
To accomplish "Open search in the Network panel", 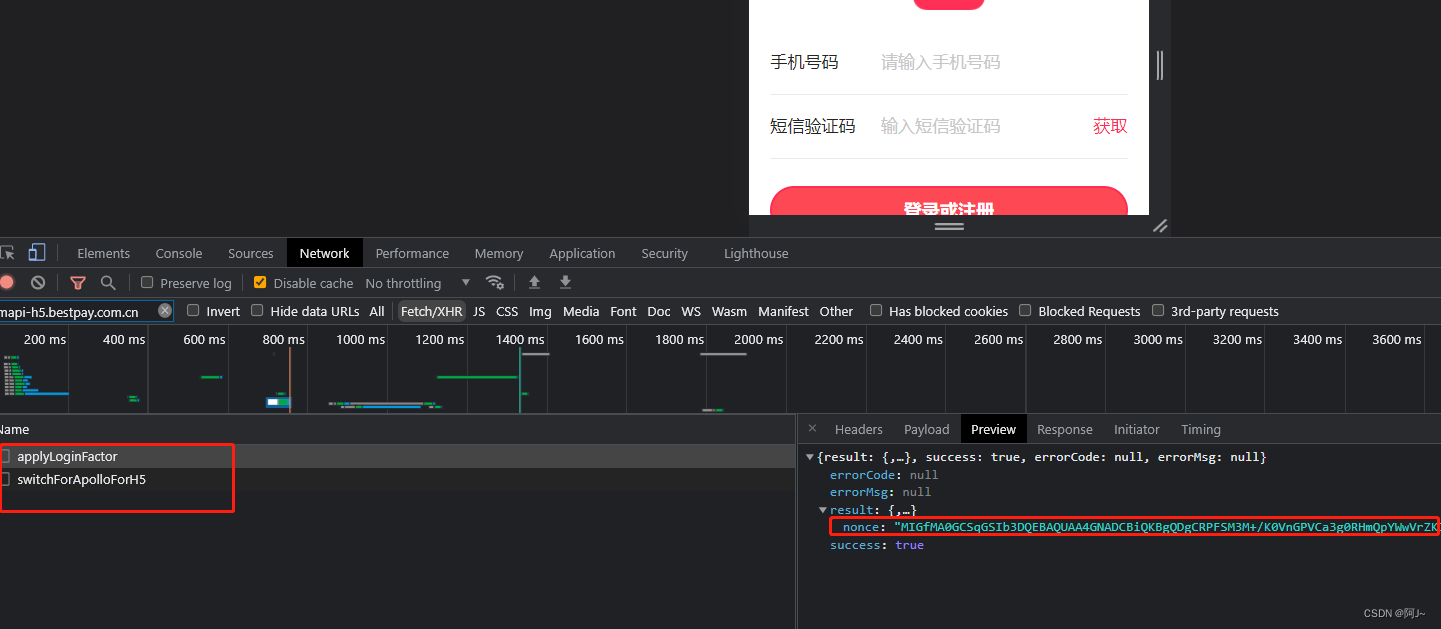I will click(x=109, y=283).
